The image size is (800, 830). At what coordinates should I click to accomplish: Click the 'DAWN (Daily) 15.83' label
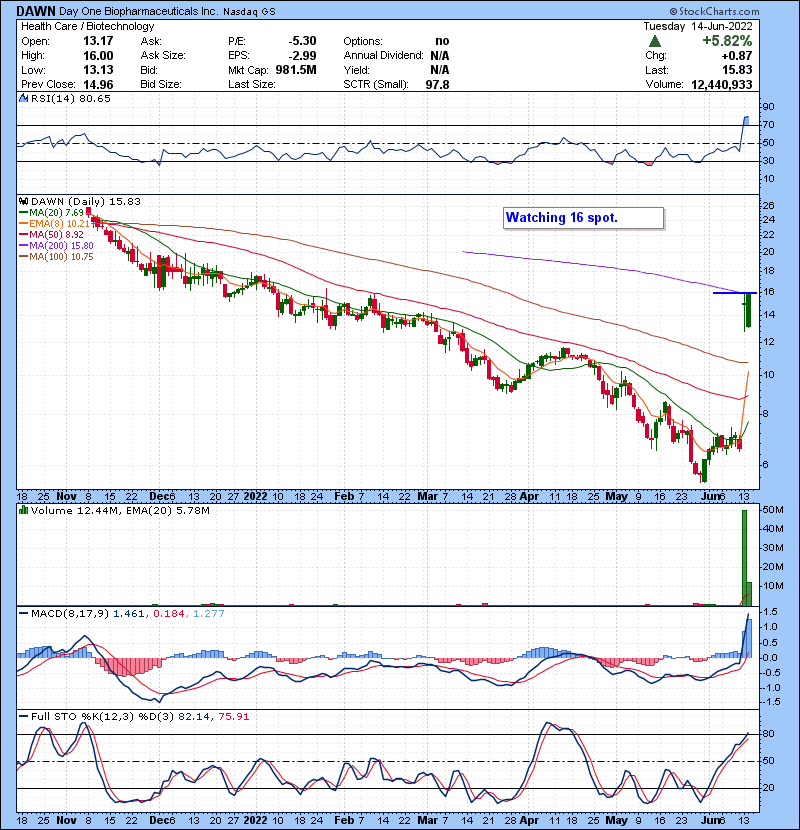click(x=86, y=201)
